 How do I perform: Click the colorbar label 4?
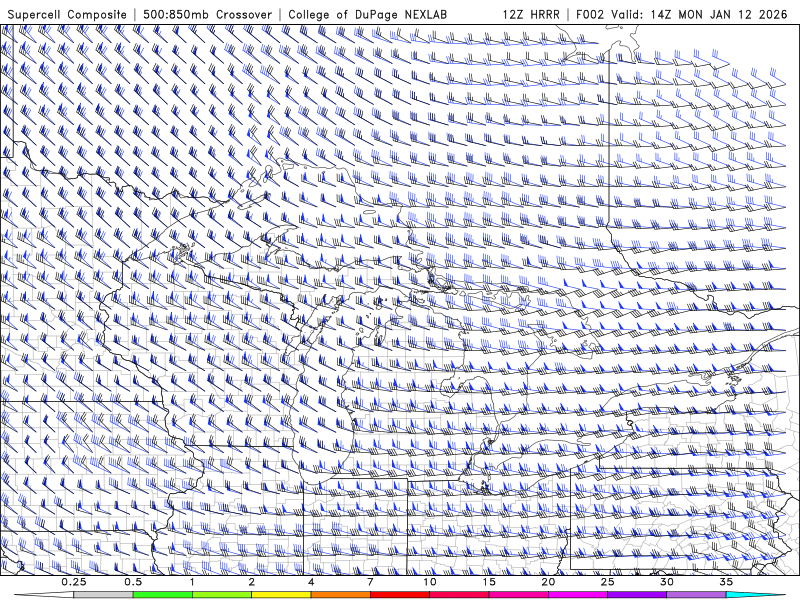[x=311, y=582]
